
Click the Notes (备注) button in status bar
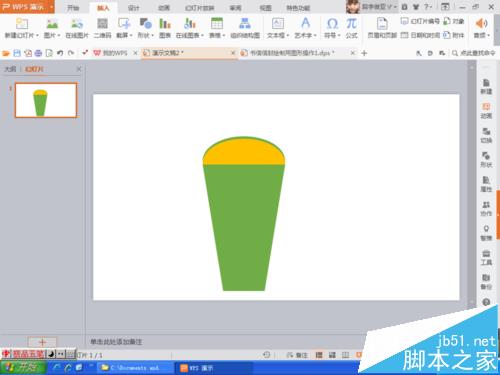point(297,355)
